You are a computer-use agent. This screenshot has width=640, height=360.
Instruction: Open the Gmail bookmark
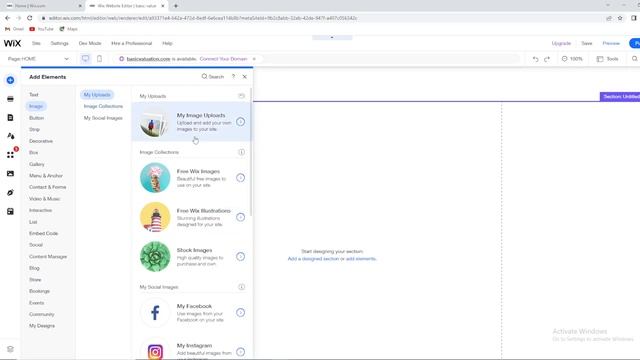[x=14, y=29]
